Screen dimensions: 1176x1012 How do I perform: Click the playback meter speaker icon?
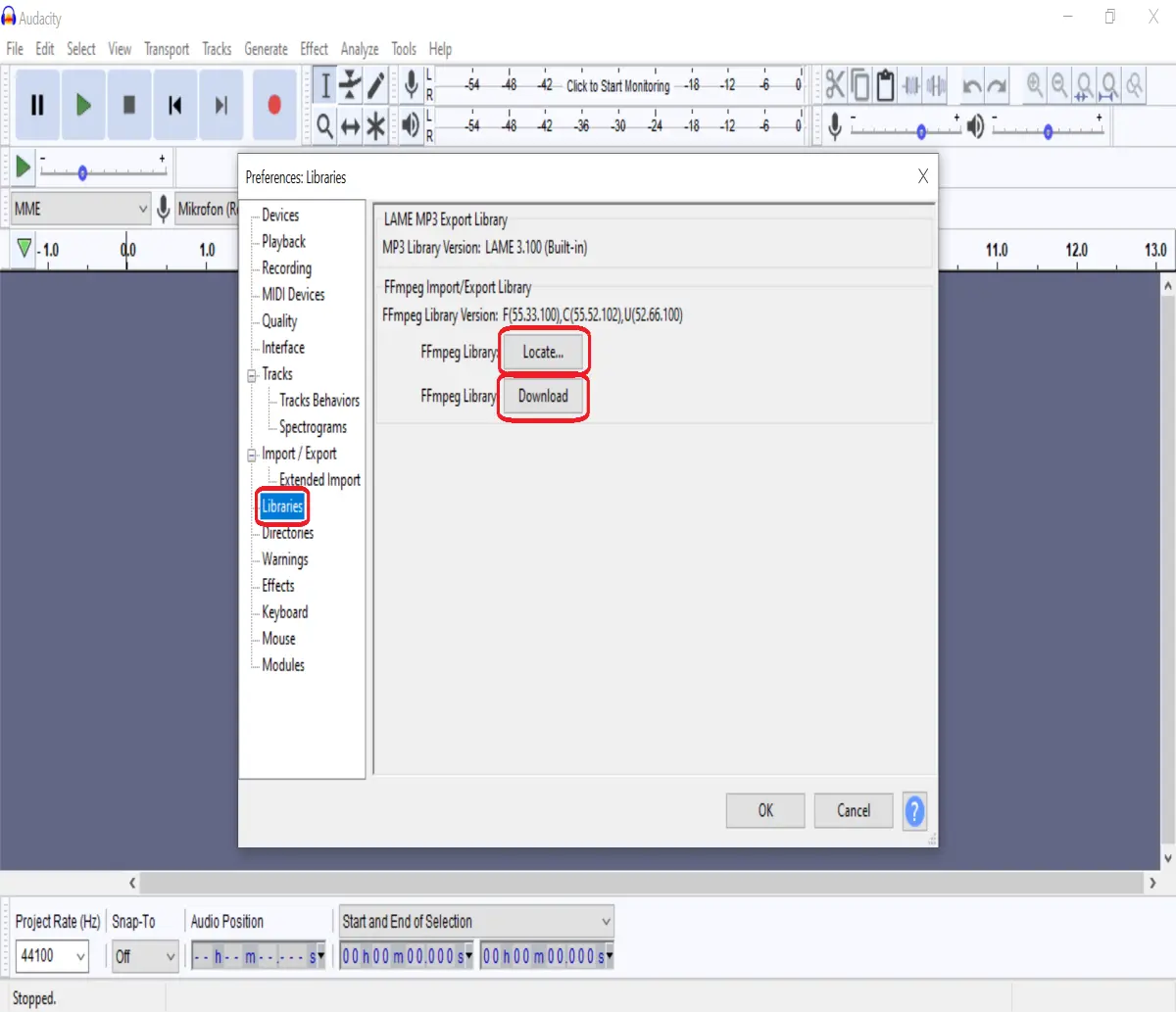tap(412, 124)
